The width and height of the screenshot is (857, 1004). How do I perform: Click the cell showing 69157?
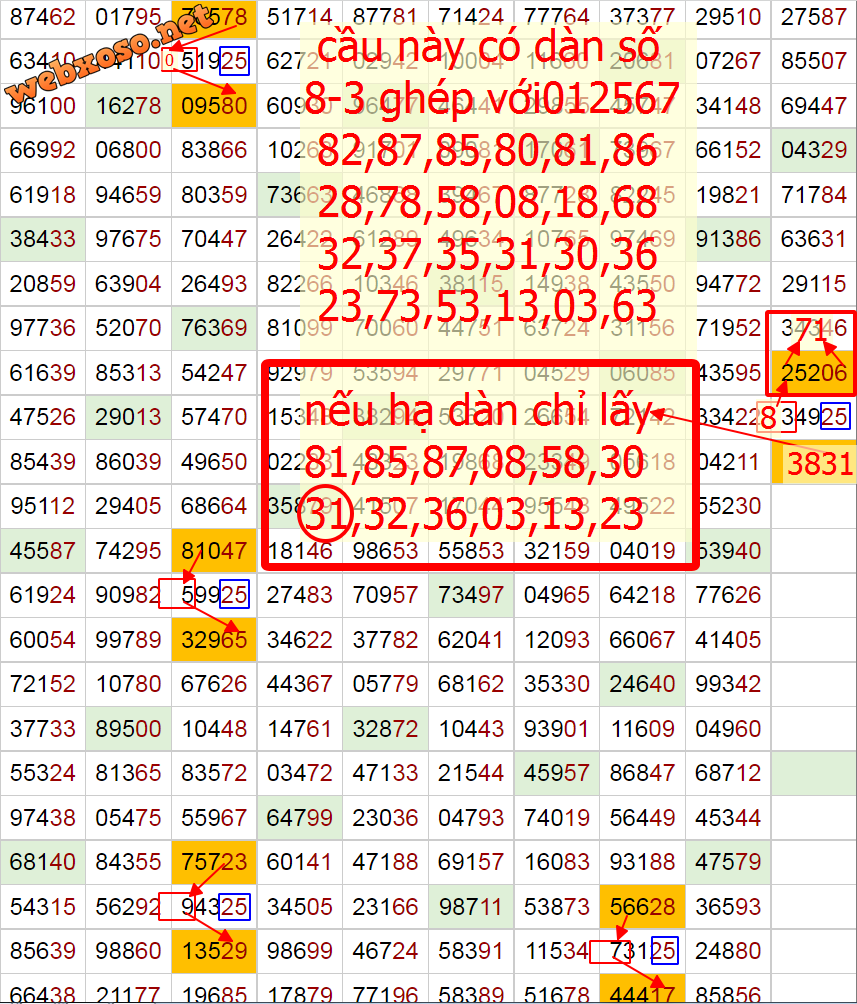[471, 862]
